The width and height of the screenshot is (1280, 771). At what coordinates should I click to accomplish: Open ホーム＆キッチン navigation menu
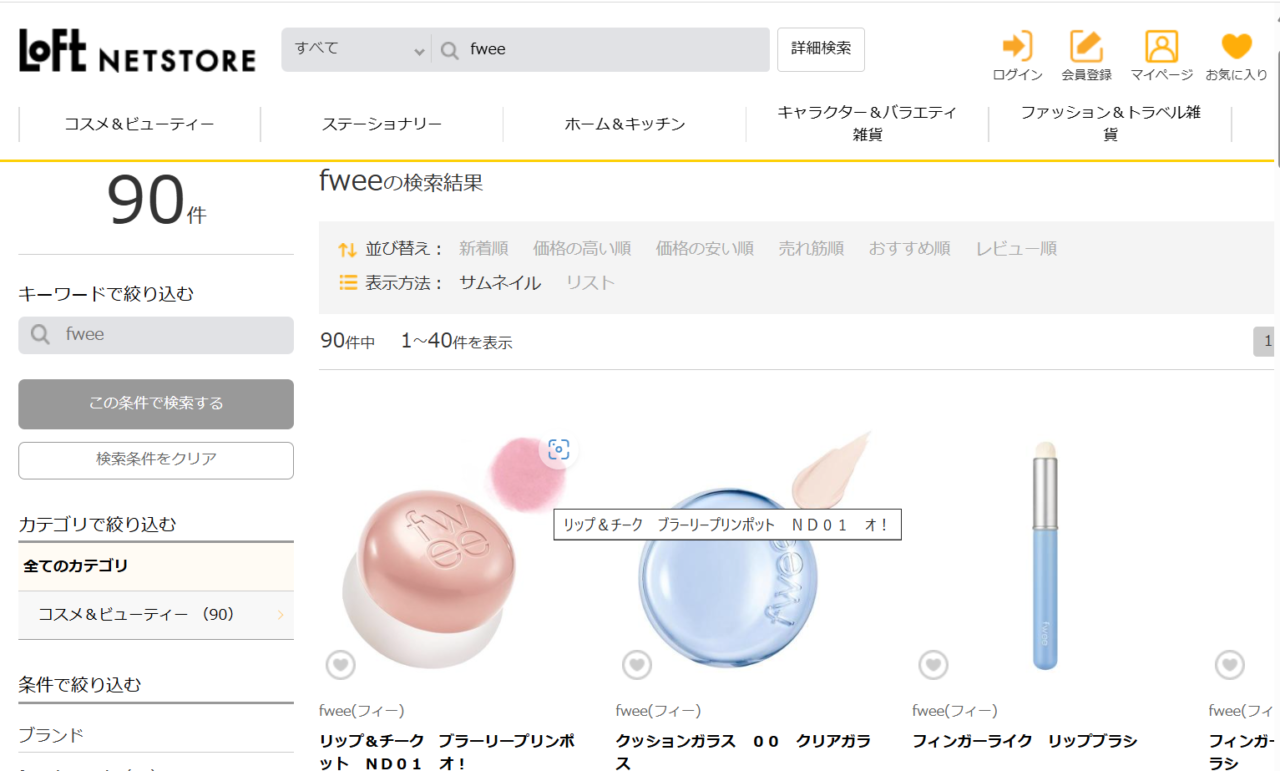click(x=625, y=124)
